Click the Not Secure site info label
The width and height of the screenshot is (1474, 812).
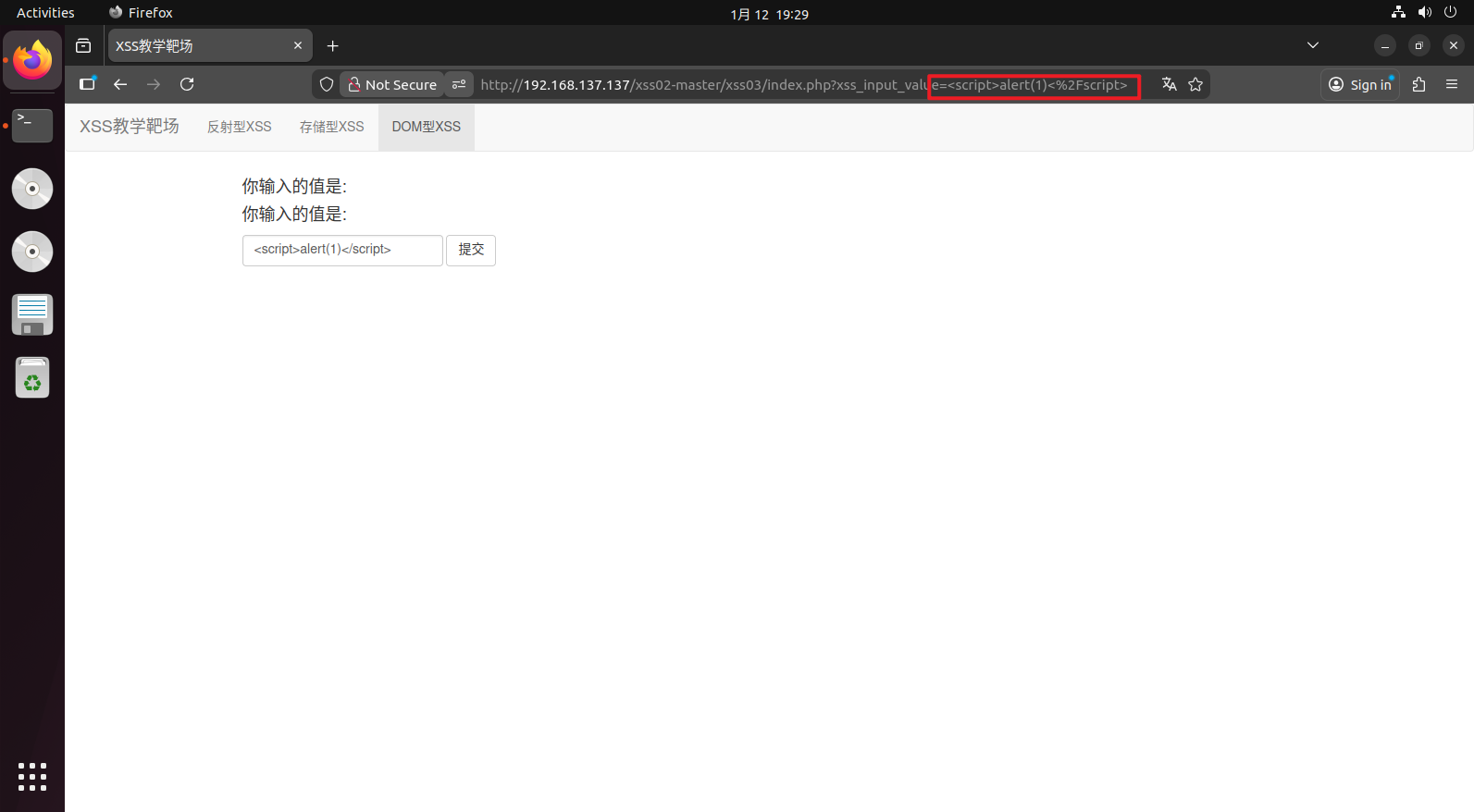(392, 84)
